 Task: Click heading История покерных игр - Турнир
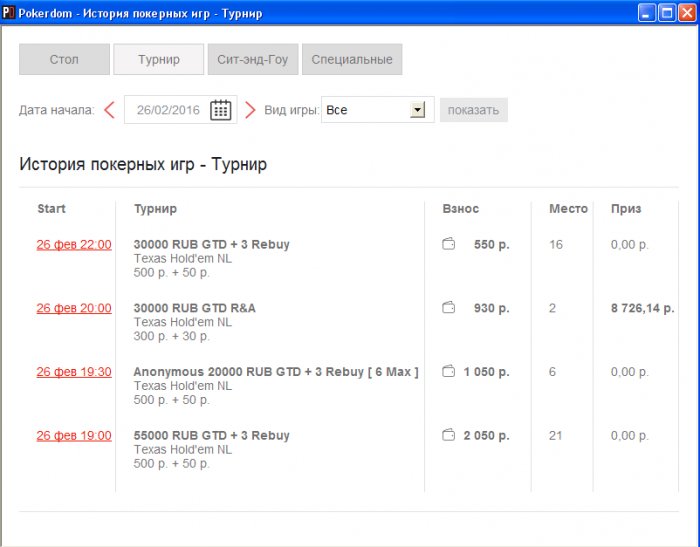[x=143, y=164]
